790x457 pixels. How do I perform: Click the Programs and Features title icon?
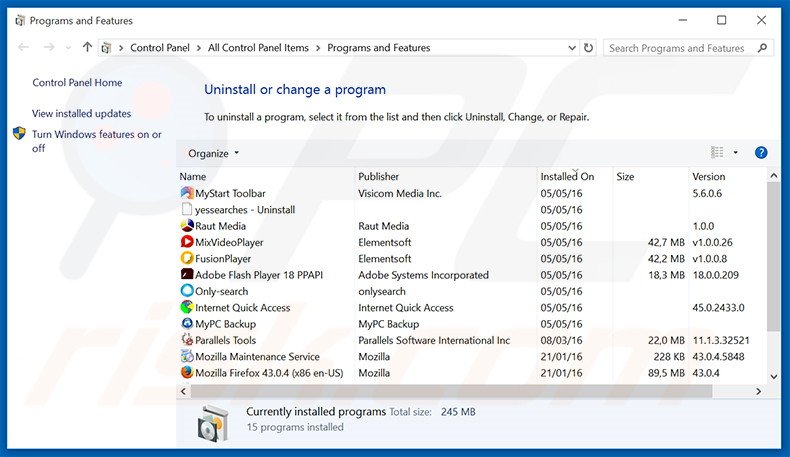point(20,21)
